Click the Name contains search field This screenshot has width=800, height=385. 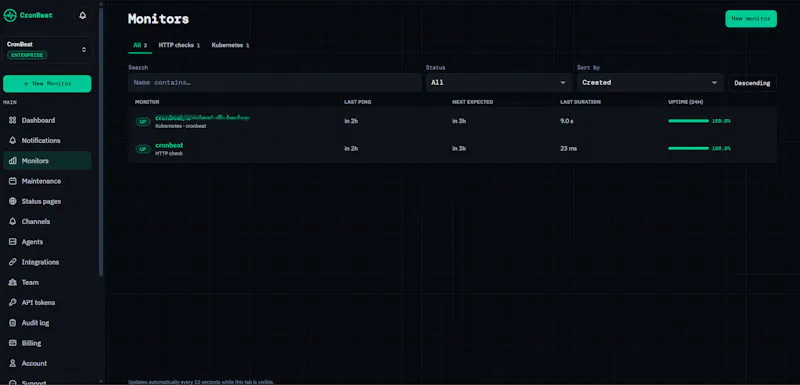[274, 83]
